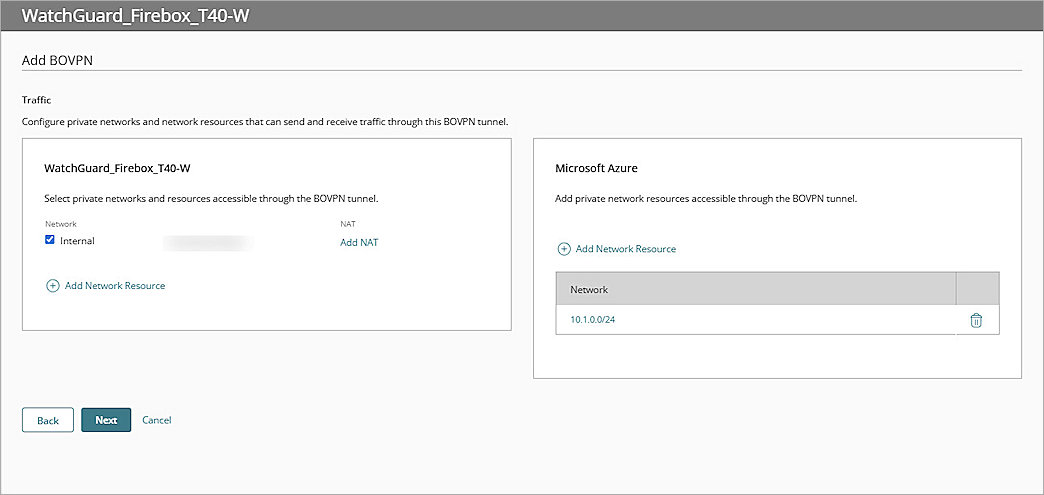1044x495 pixels.
Task: Click the Add BOVPN page heading
Action: [x=57, y=60]
